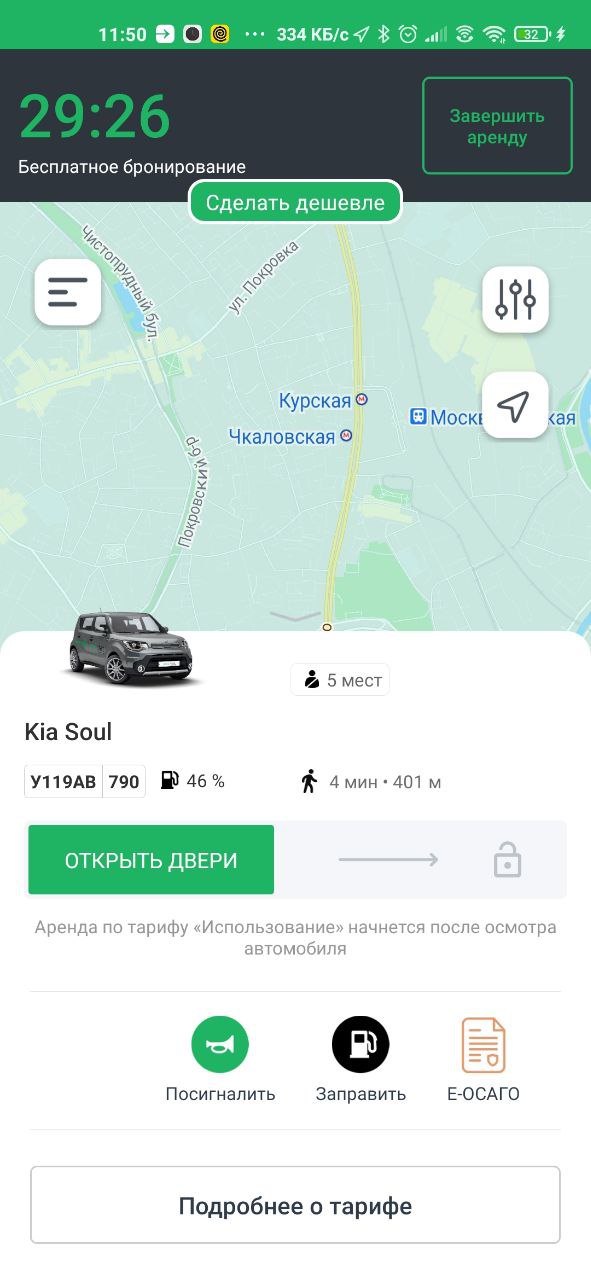The width and height of the screenshot is (591, 1280).
Task: Select the 5 мест seats badge
Action: pyautogui.click(x=340, y=680)
